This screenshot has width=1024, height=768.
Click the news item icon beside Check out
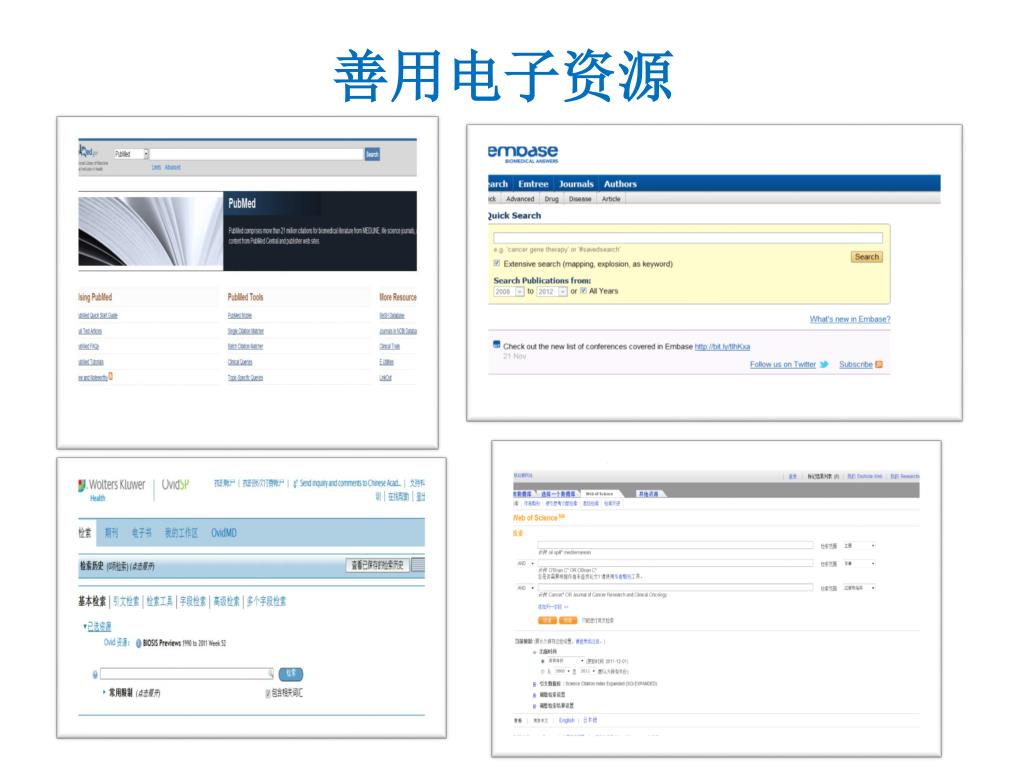point(496,345)
